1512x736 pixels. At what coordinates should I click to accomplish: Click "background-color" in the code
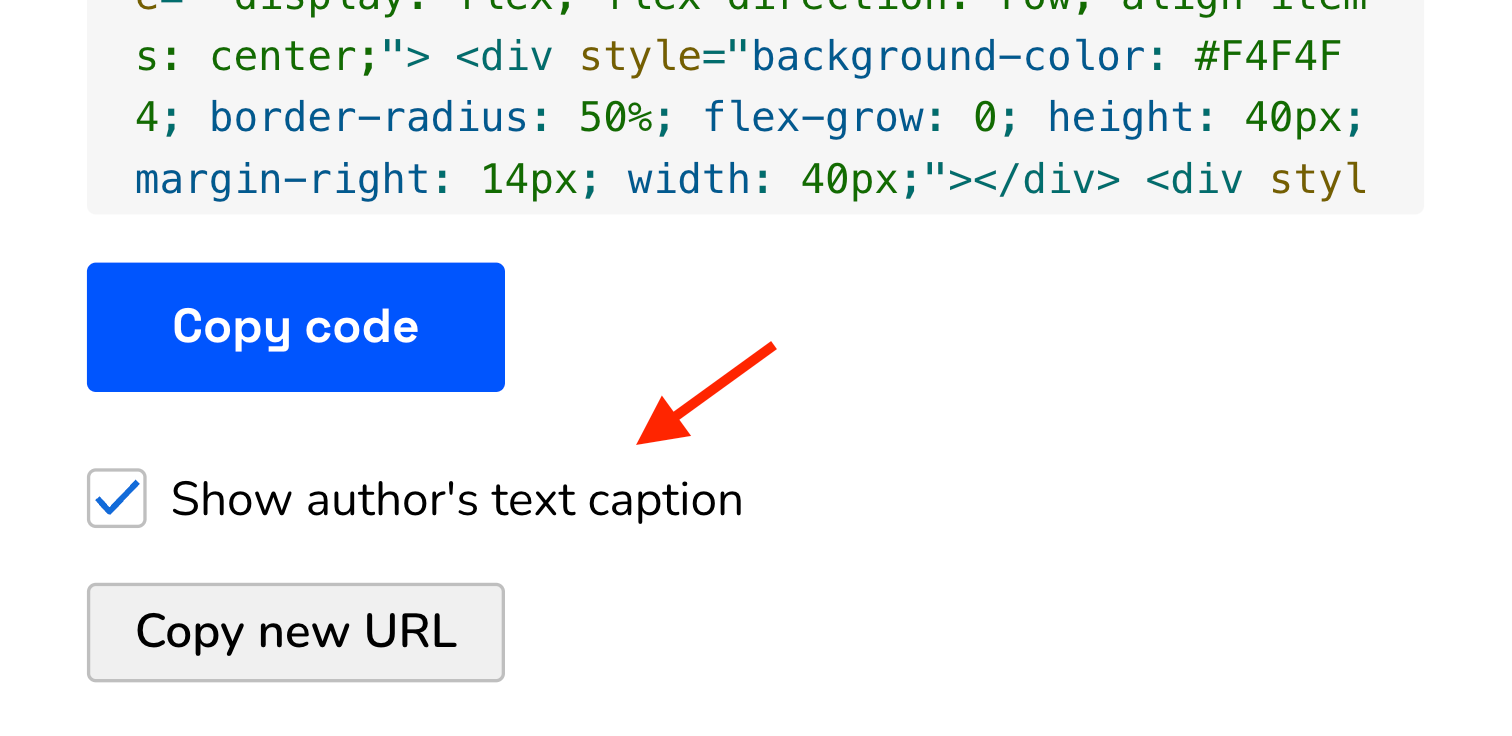click(x=945, y=57)
